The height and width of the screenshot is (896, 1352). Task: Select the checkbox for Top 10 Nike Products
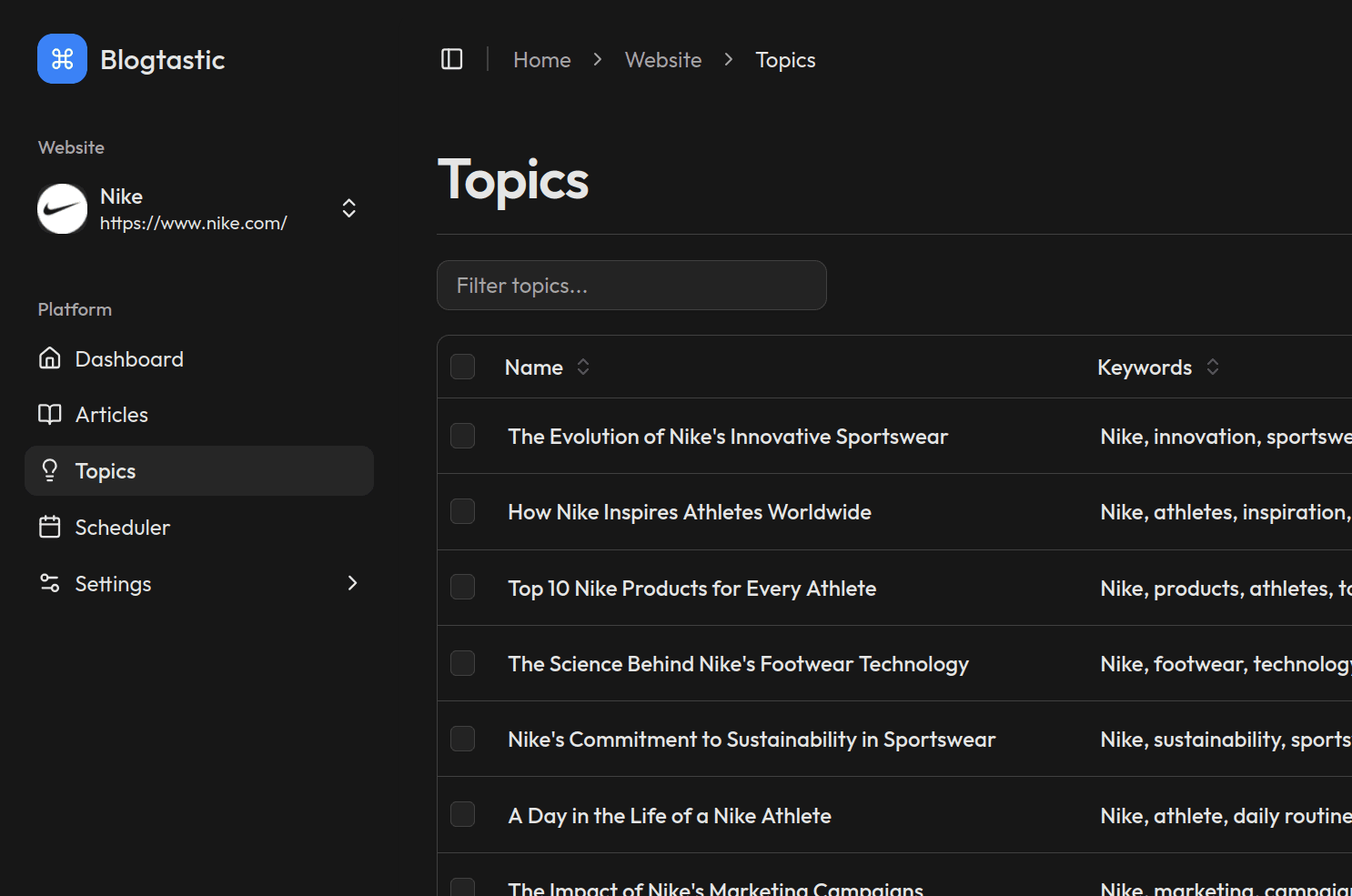[462, 587]
